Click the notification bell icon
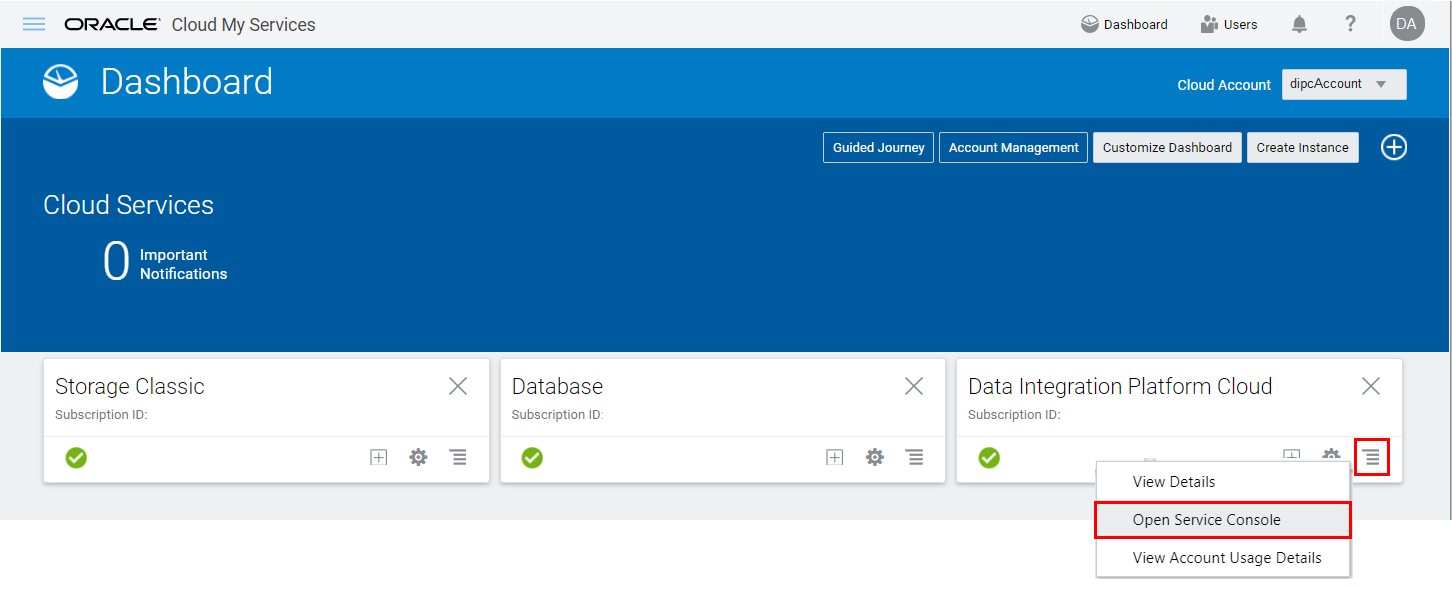The height and width of the screenshot is (589, 1452). [x=1299, y=23]
